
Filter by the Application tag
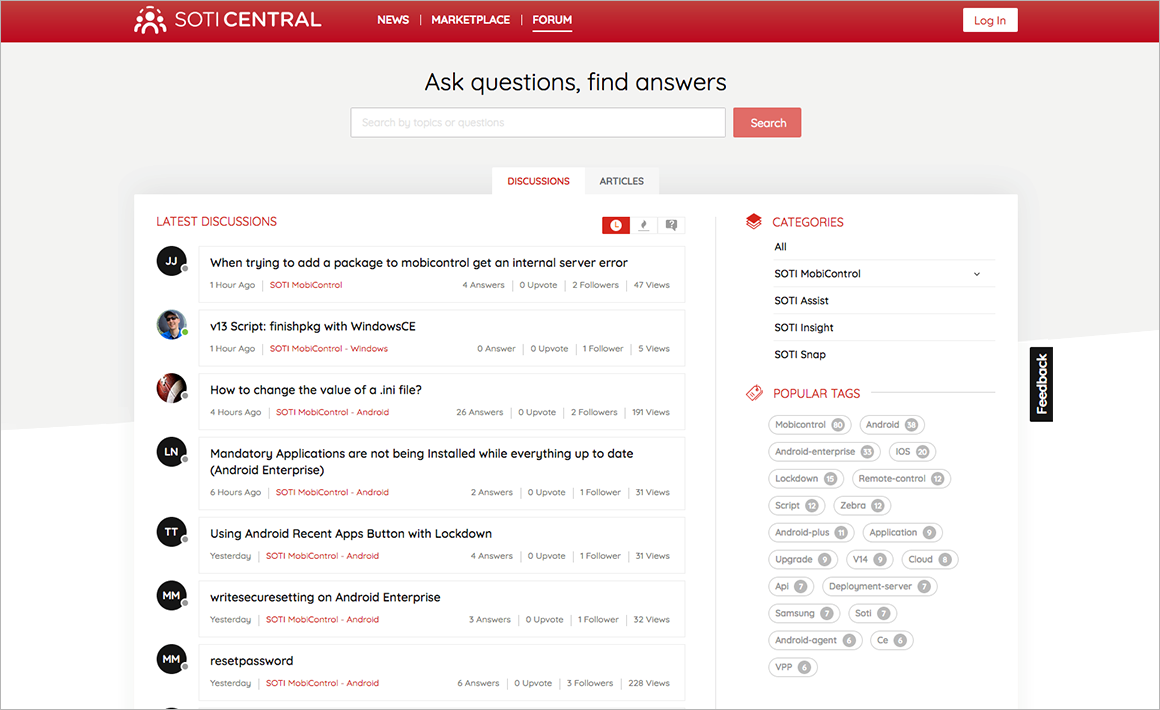click(x=902, y=532)
